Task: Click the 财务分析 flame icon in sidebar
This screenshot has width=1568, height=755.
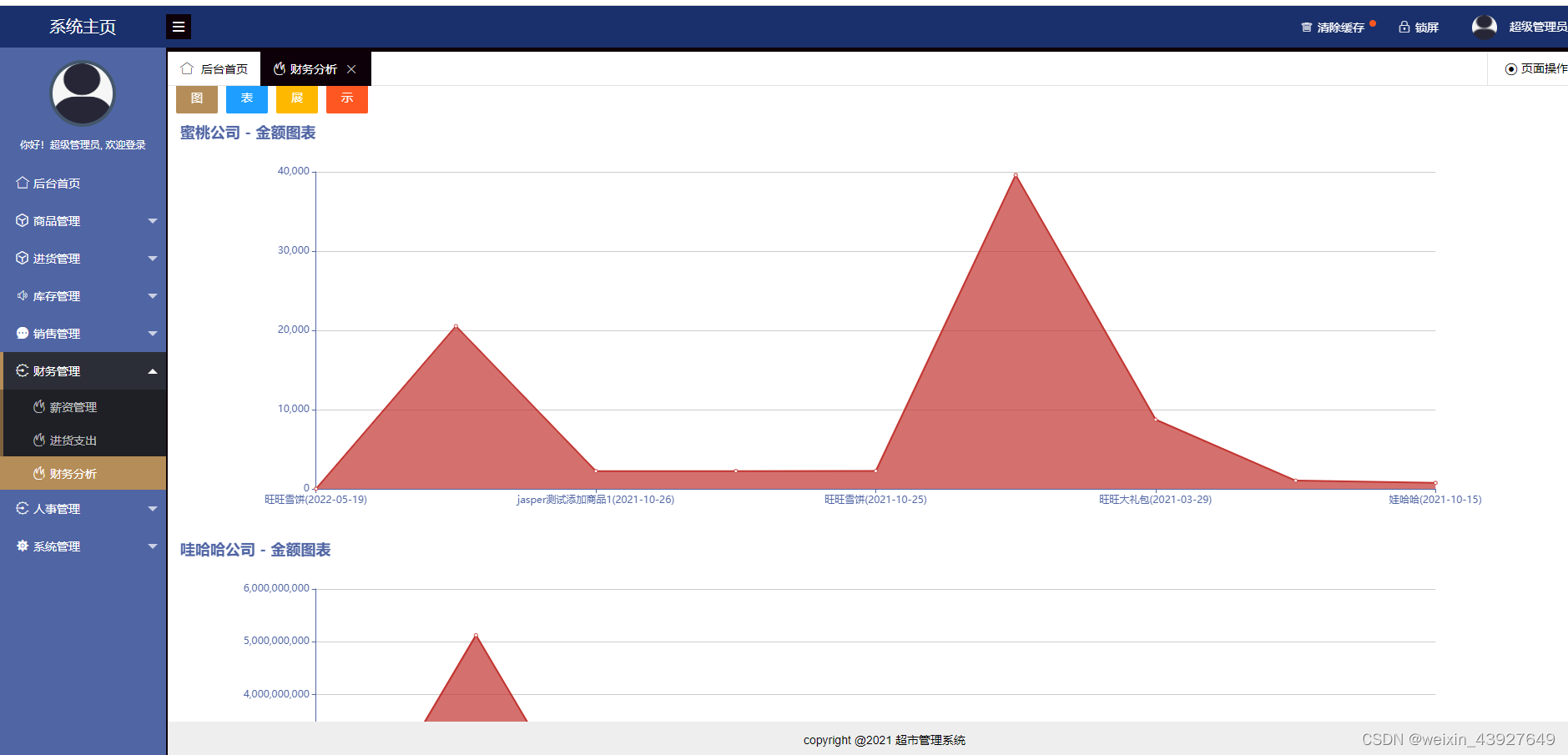Action: (x=39, y=473)
